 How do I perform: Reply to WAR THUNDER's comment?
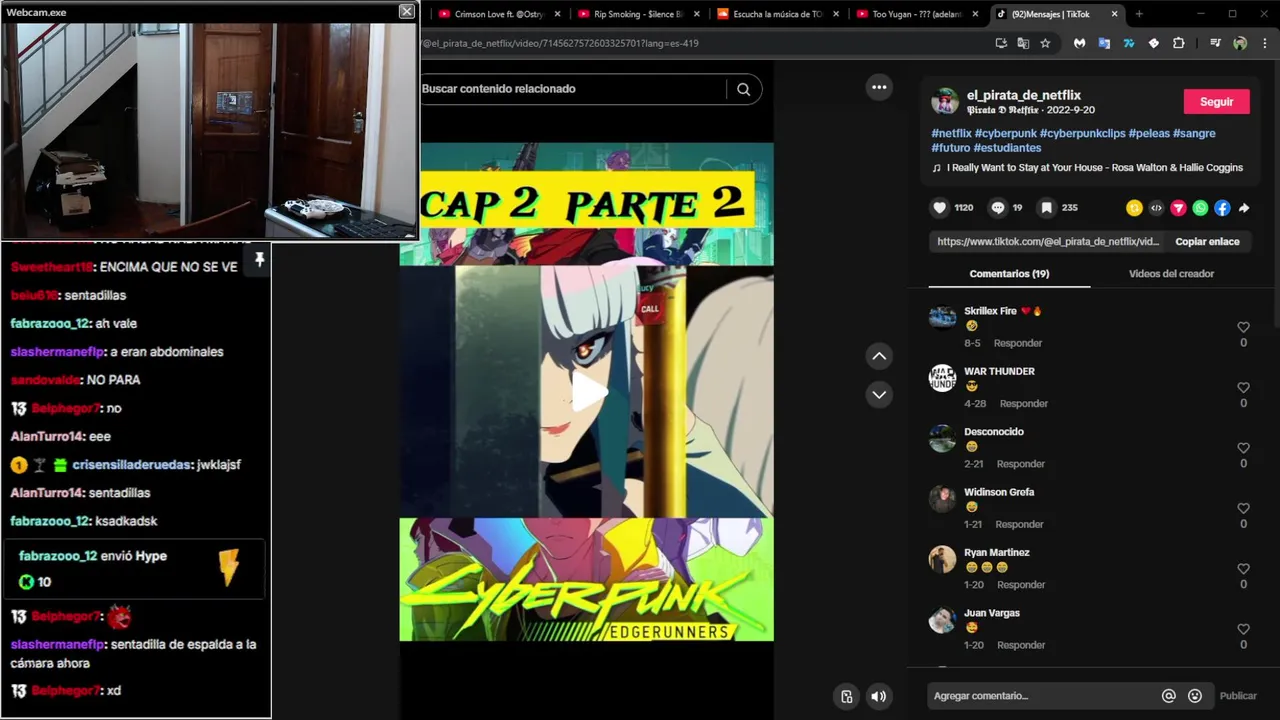pos(1024,404)
